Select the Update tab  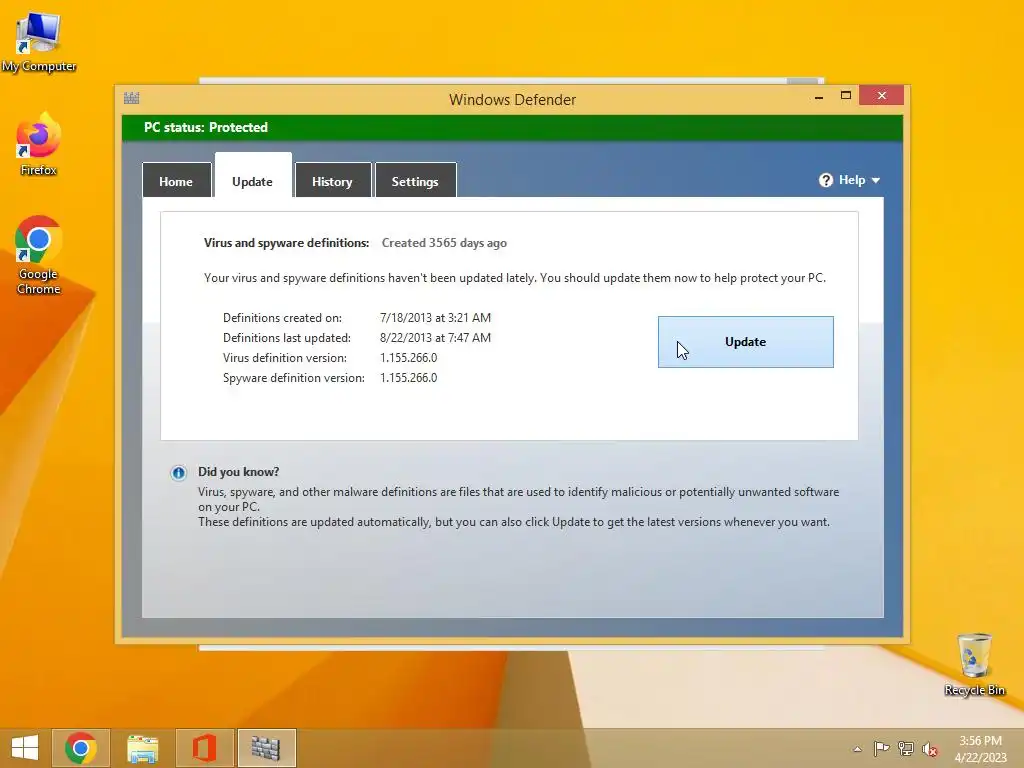click(253, 176)
